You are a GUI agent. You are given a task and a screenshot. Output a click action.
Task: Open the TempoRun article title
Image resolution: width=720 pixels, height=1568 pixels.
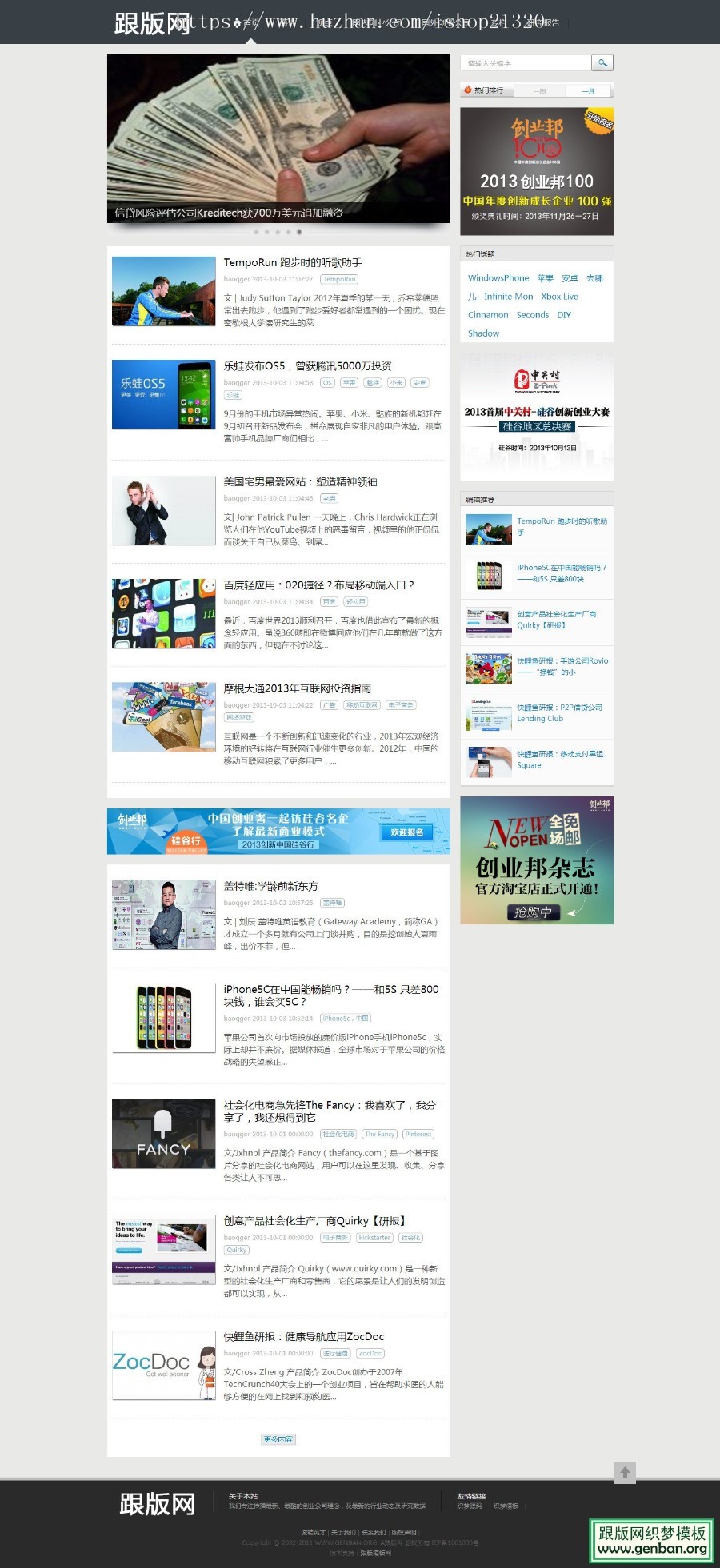tap(293, 262)
